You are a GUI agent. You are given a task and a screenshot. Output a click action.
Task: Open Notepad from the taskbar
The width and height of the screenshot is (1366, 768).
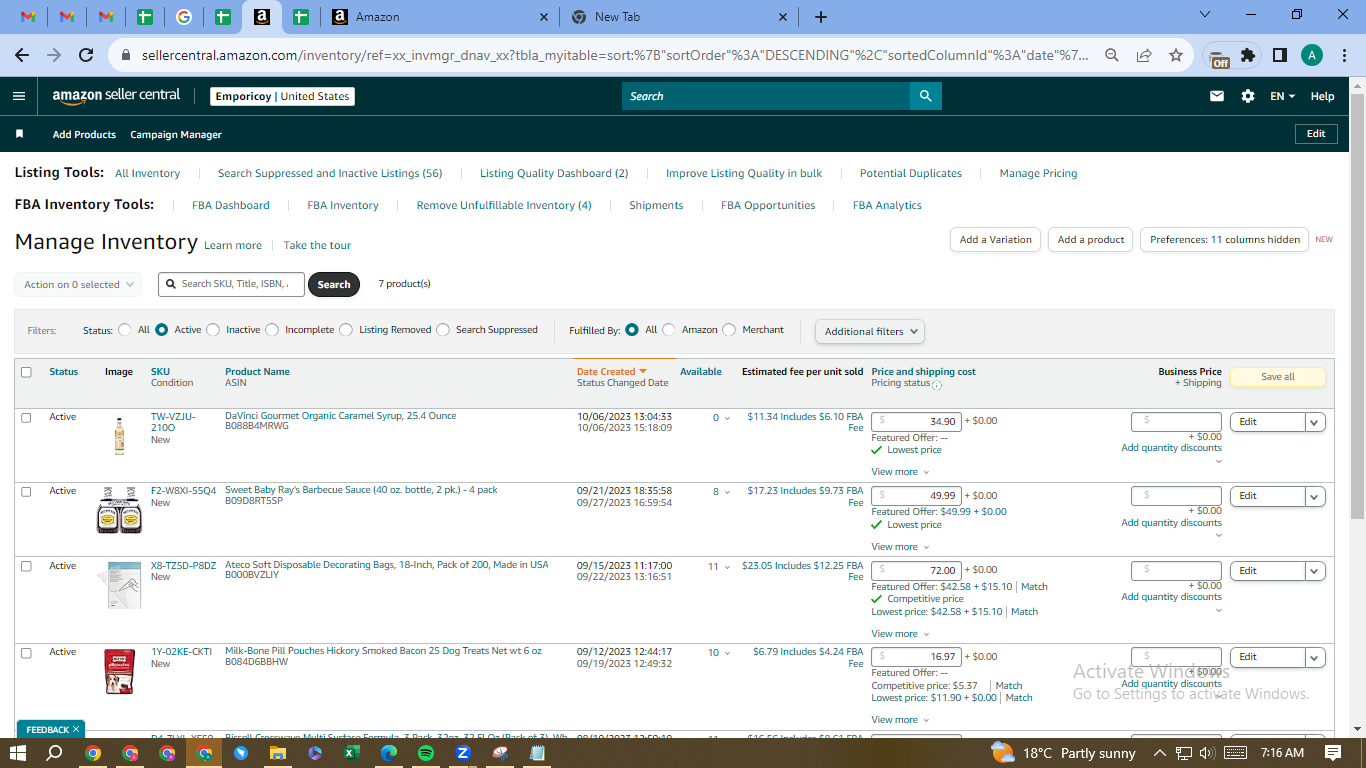pos(537,752)
